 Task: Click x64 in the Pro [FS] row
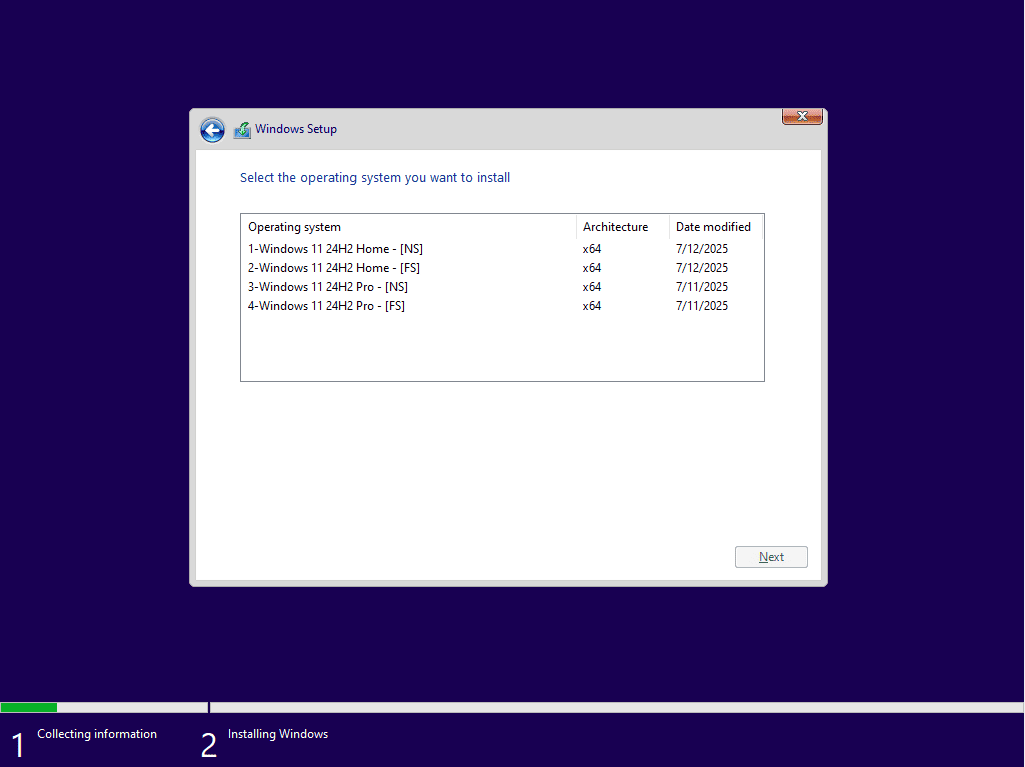[592, 306]
